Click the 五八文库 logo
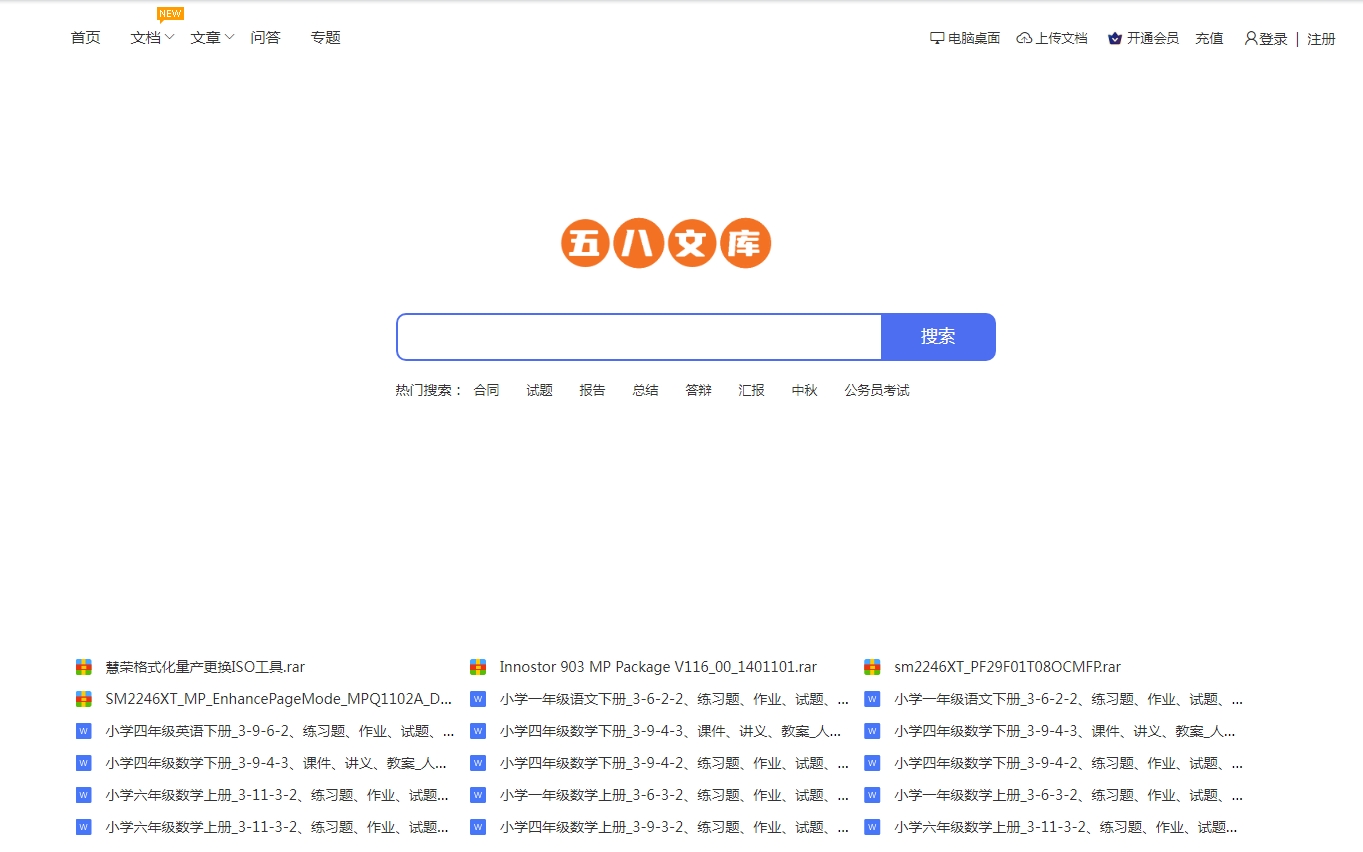 [x=665, y=242]
